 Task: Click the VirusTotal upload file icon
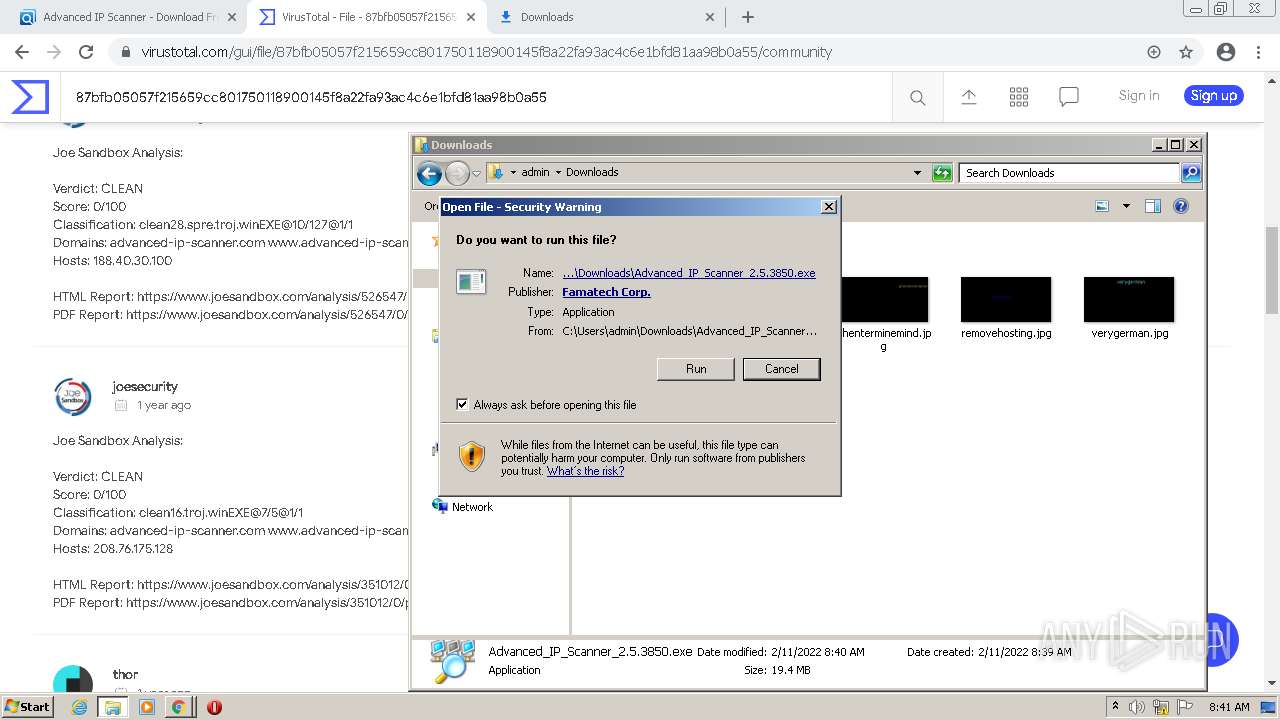[x=969, y=97]
